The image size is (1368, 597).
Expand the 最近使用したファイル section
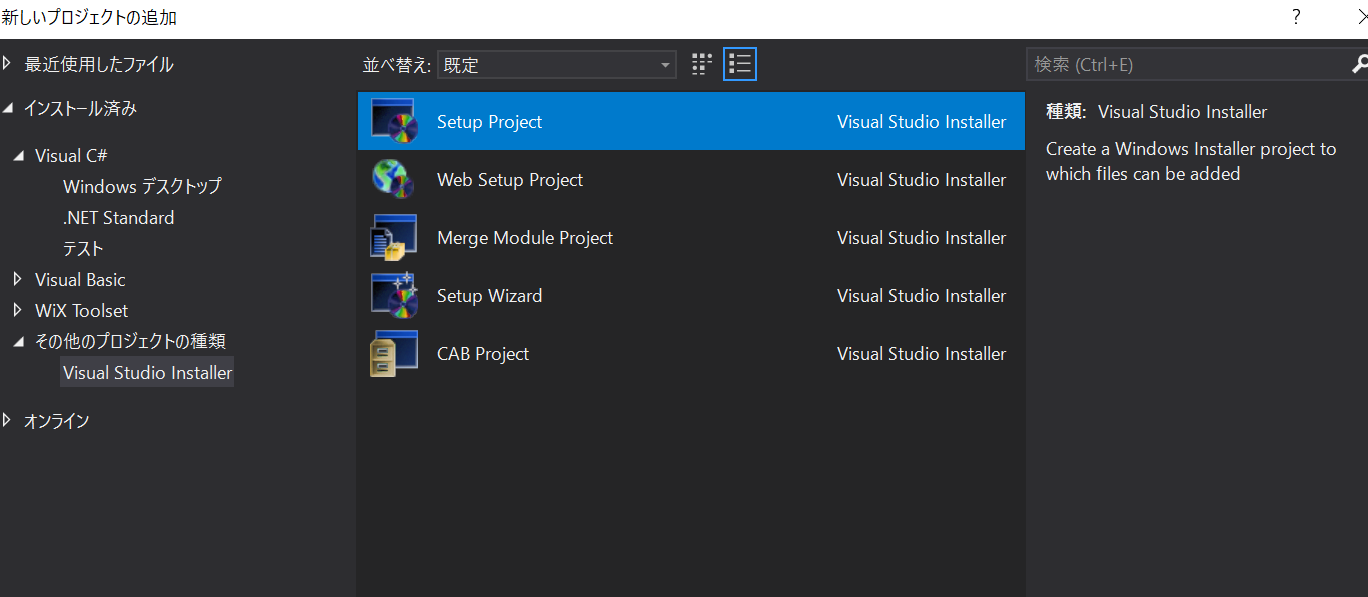(8, 64)
